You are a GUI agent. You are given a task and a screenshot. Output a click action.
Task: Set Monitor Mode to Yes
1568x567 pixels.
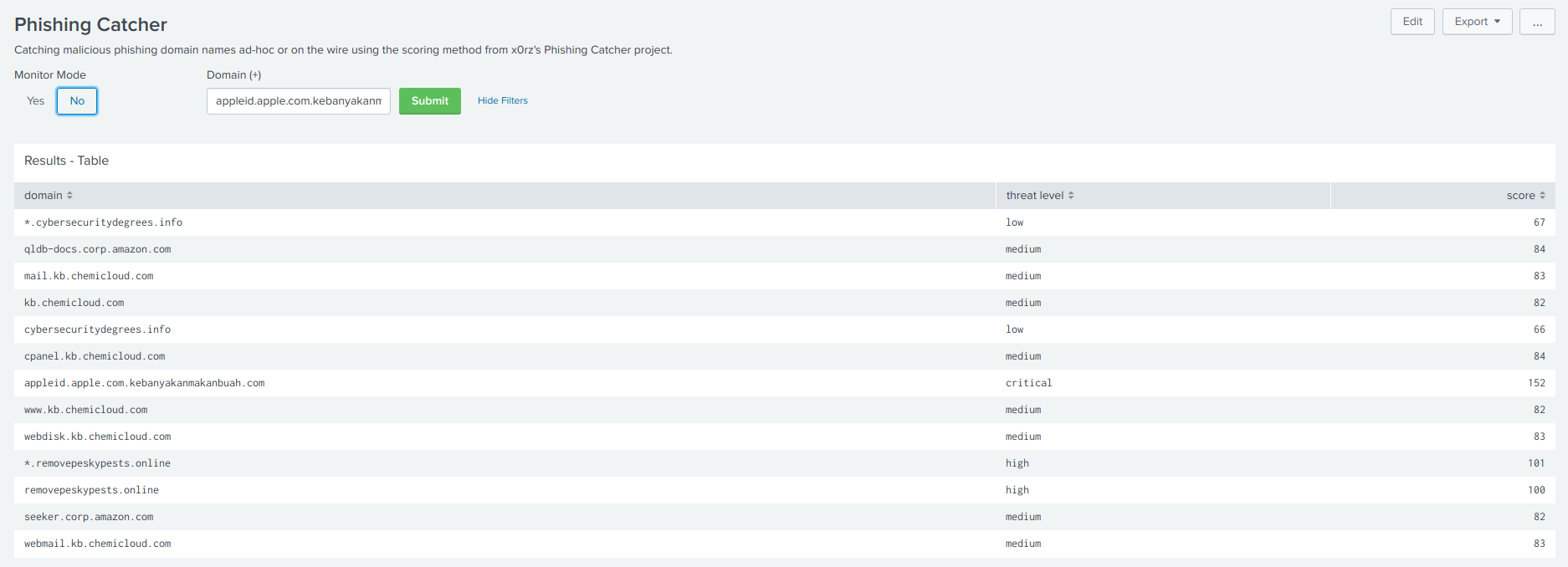(35, 101)
